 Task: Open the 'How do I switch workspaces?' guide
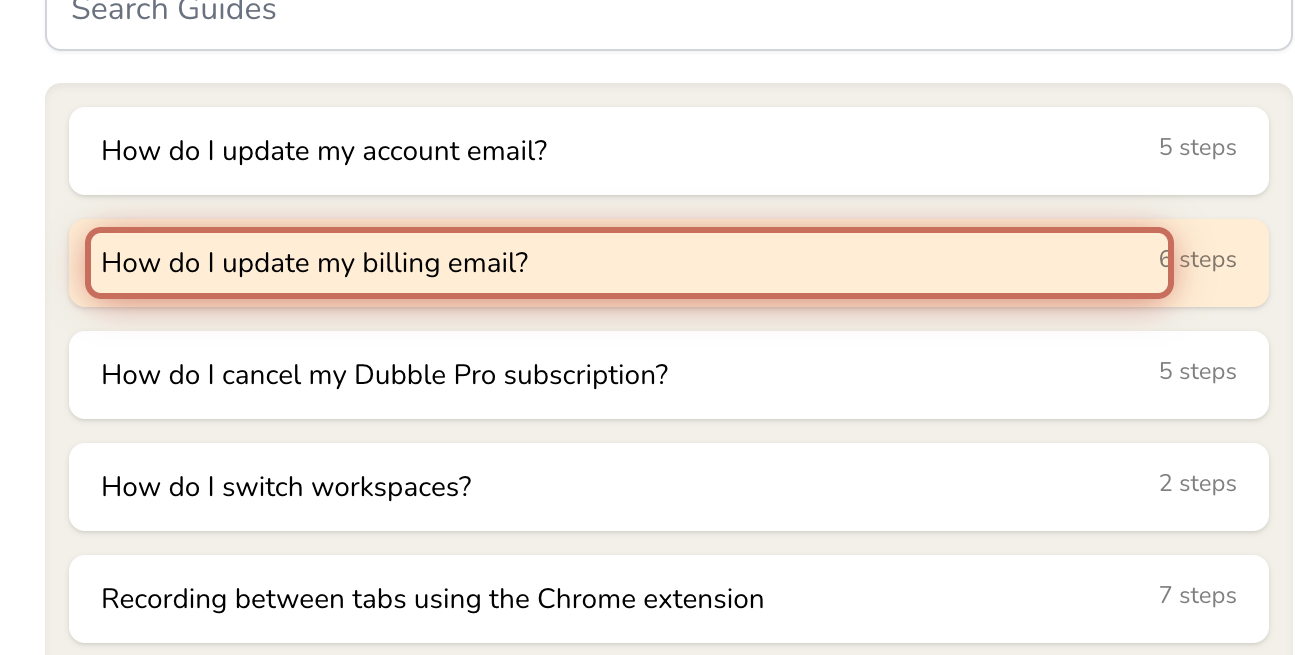tap(286, 487)
